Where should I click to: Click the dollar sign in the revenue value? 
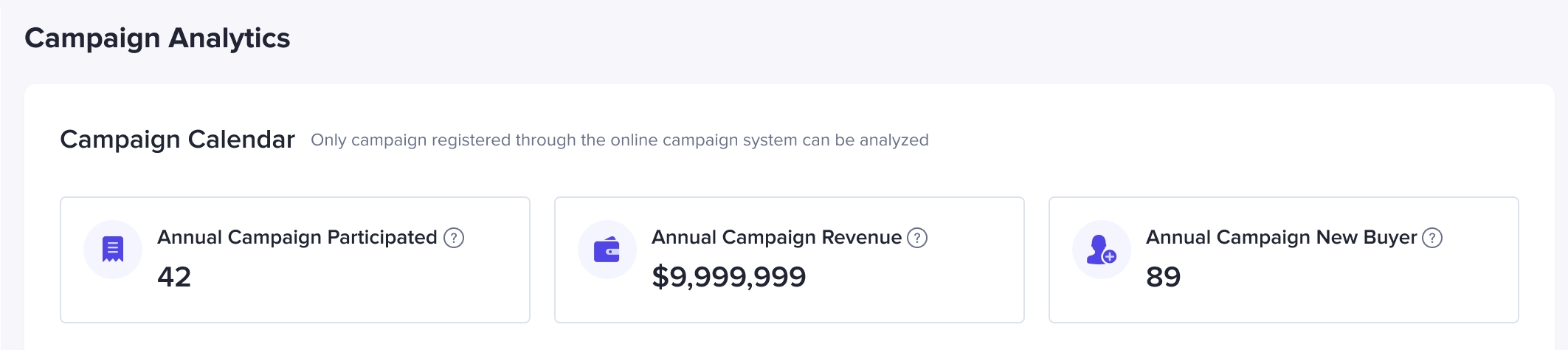coord(660,277)
